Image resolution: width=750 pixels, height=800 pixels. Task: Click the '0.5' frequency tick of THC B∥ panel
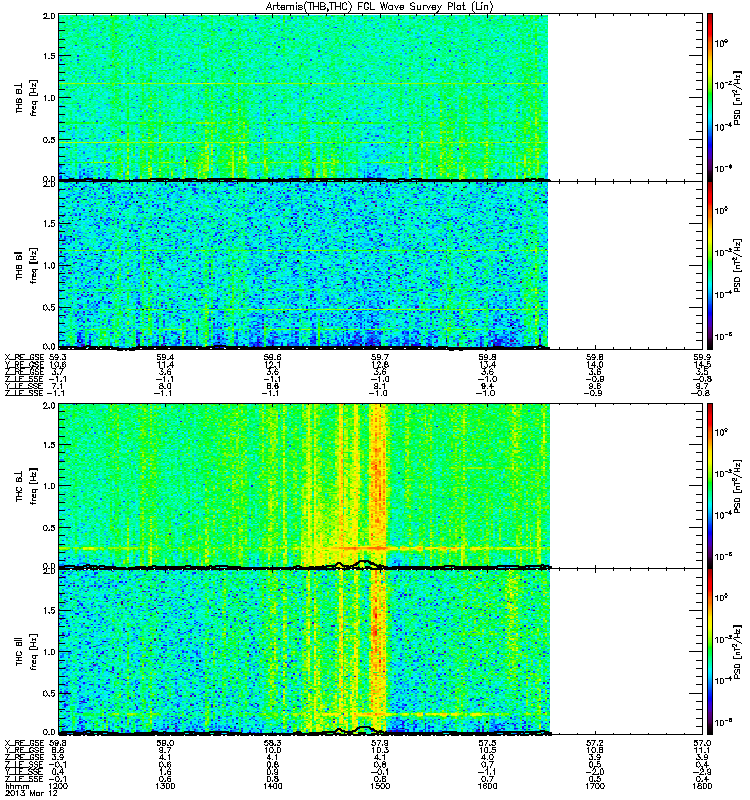(49, 693)
